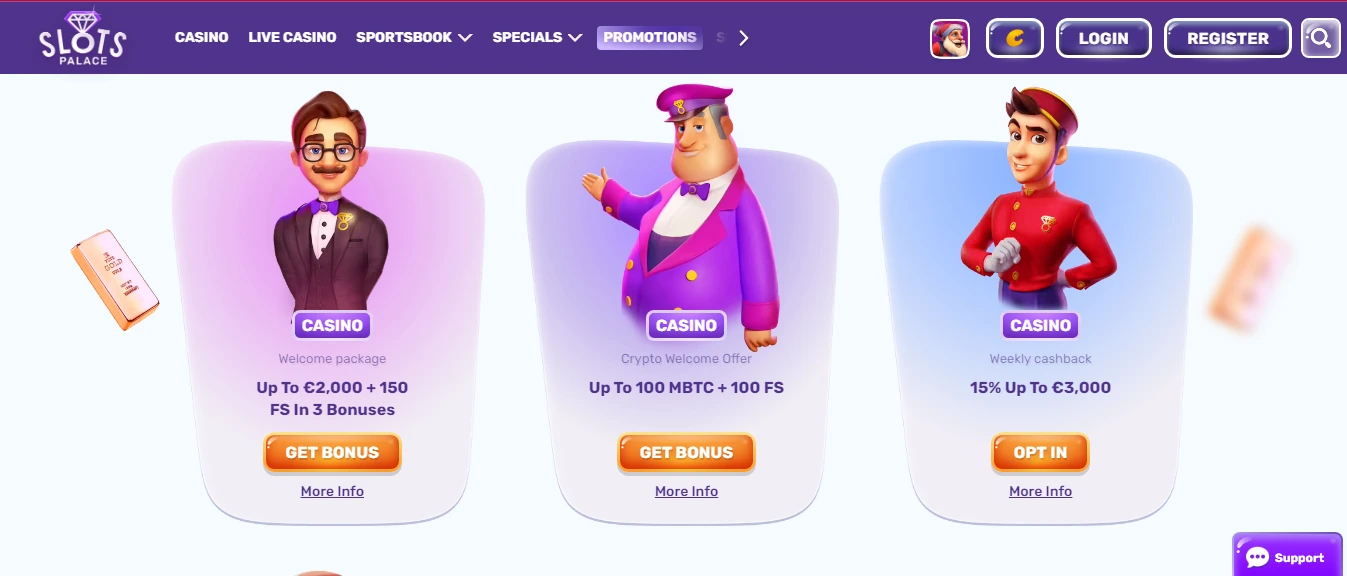This screenshot has width=1347, height=576.
Task: Opt in to Weekly cashback
Action: 1040,452
